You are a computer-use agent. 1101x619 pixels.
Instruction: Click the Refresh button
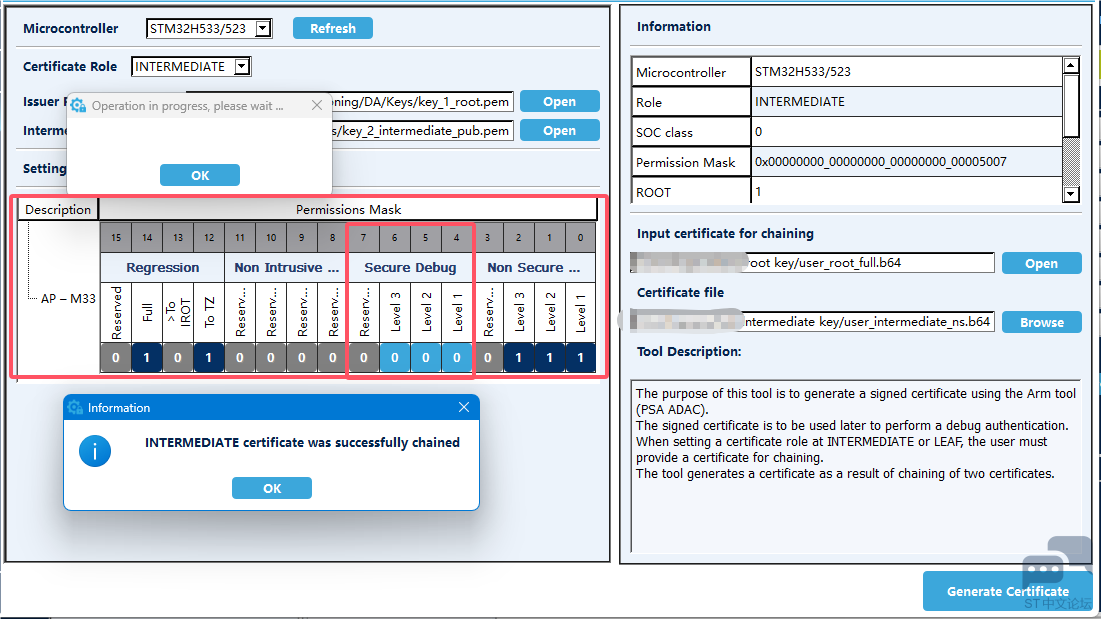[333, 29]
